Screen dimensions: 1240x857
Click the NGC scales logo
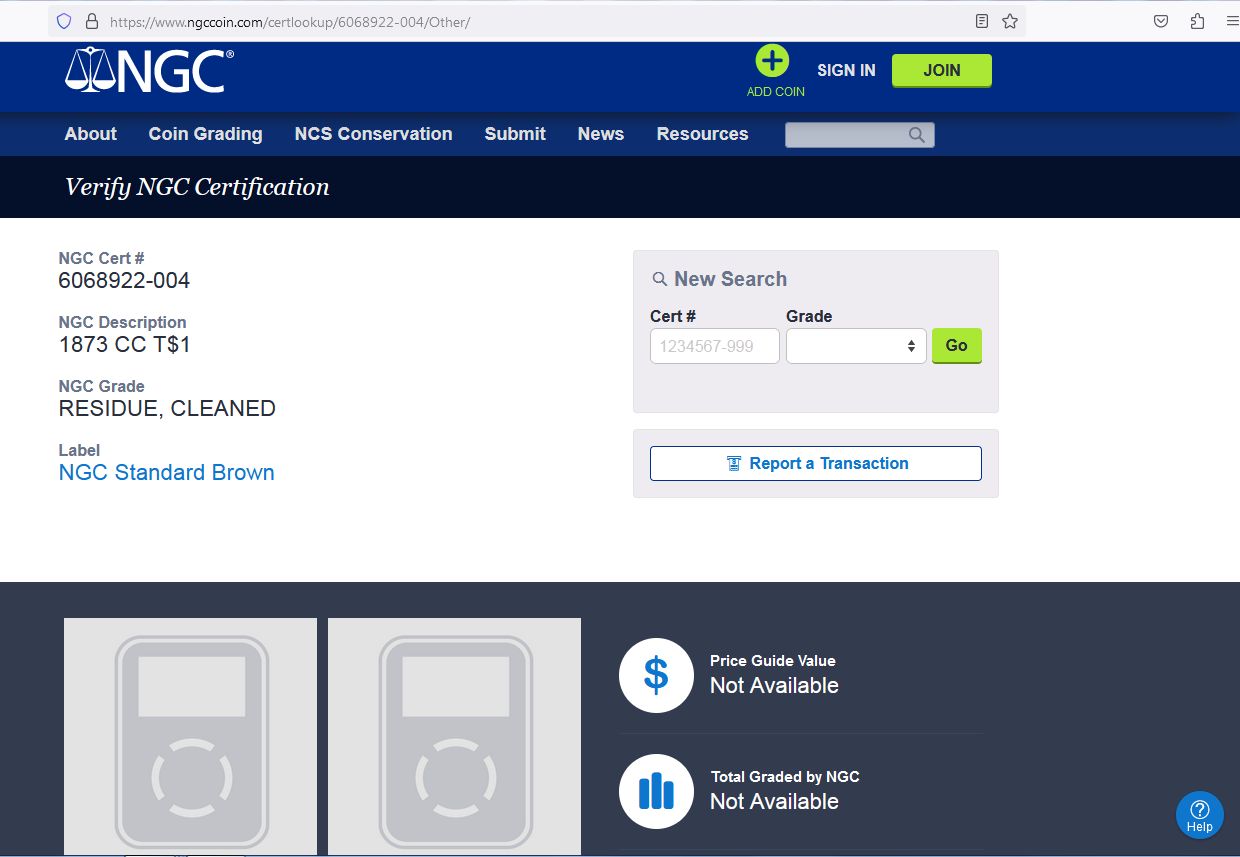(x=149, y=70)
